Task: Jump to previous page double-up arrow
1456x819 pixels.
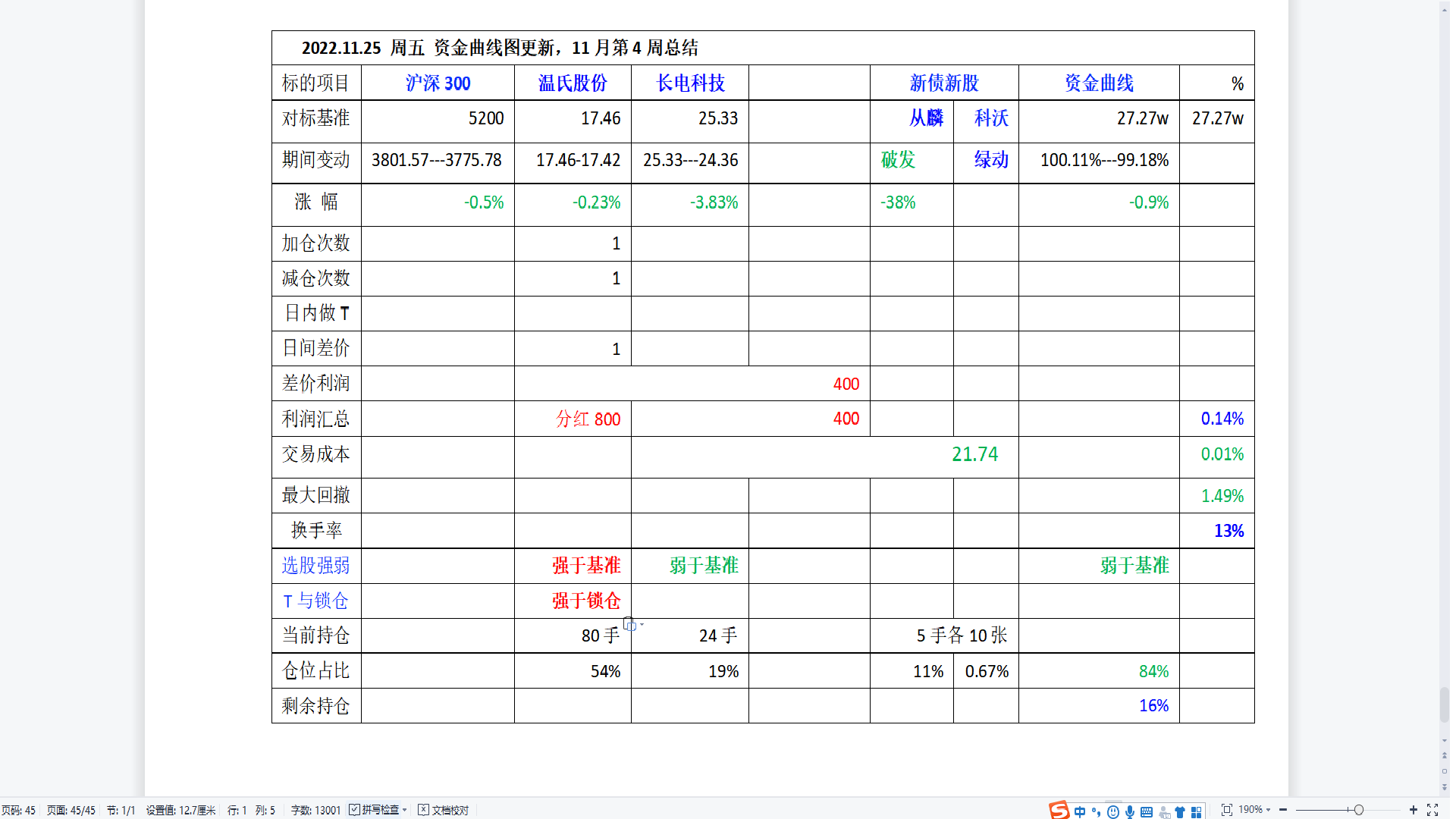Action: tap(1445, 756)
